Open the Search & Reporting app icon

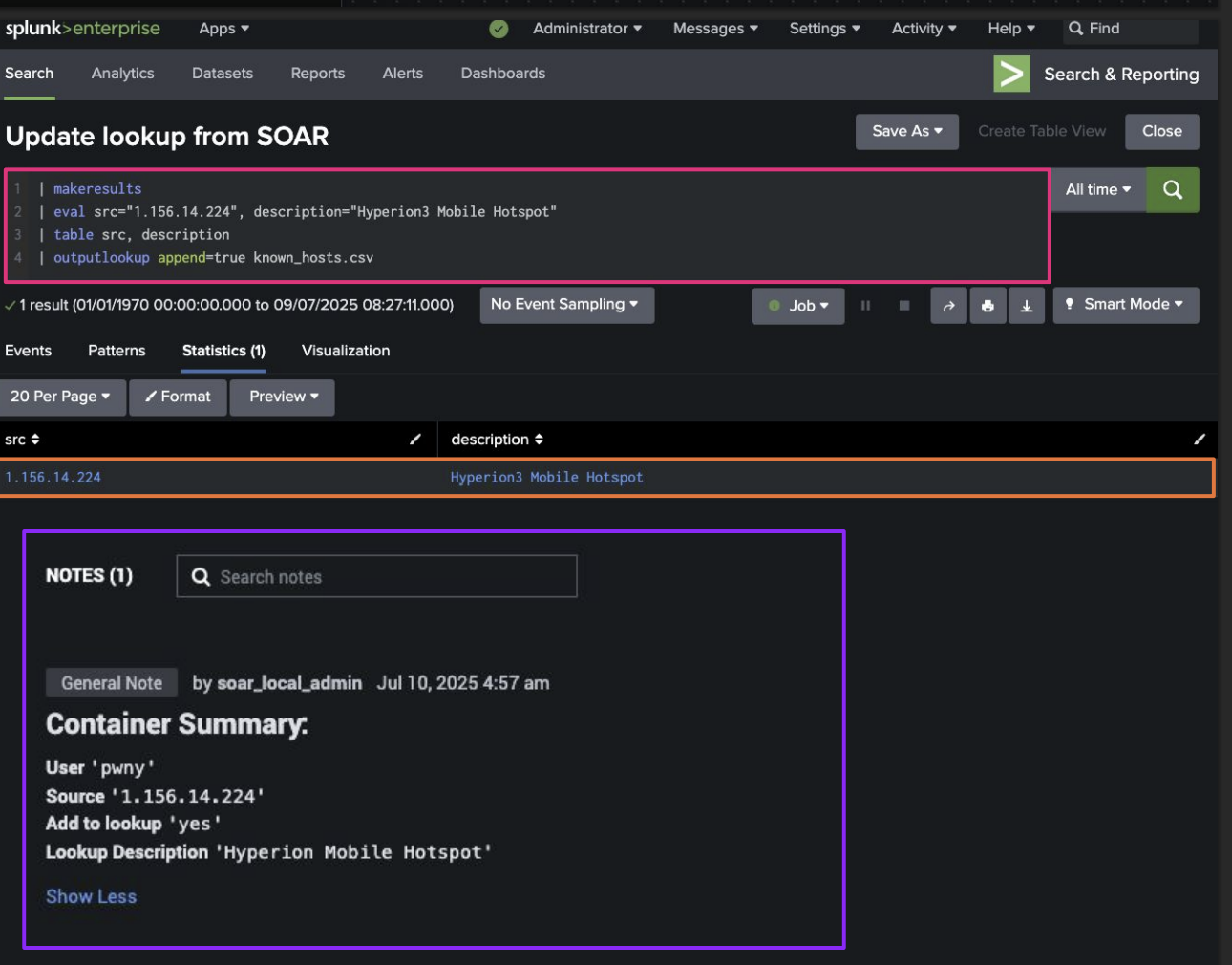(x=1011, y=75)
